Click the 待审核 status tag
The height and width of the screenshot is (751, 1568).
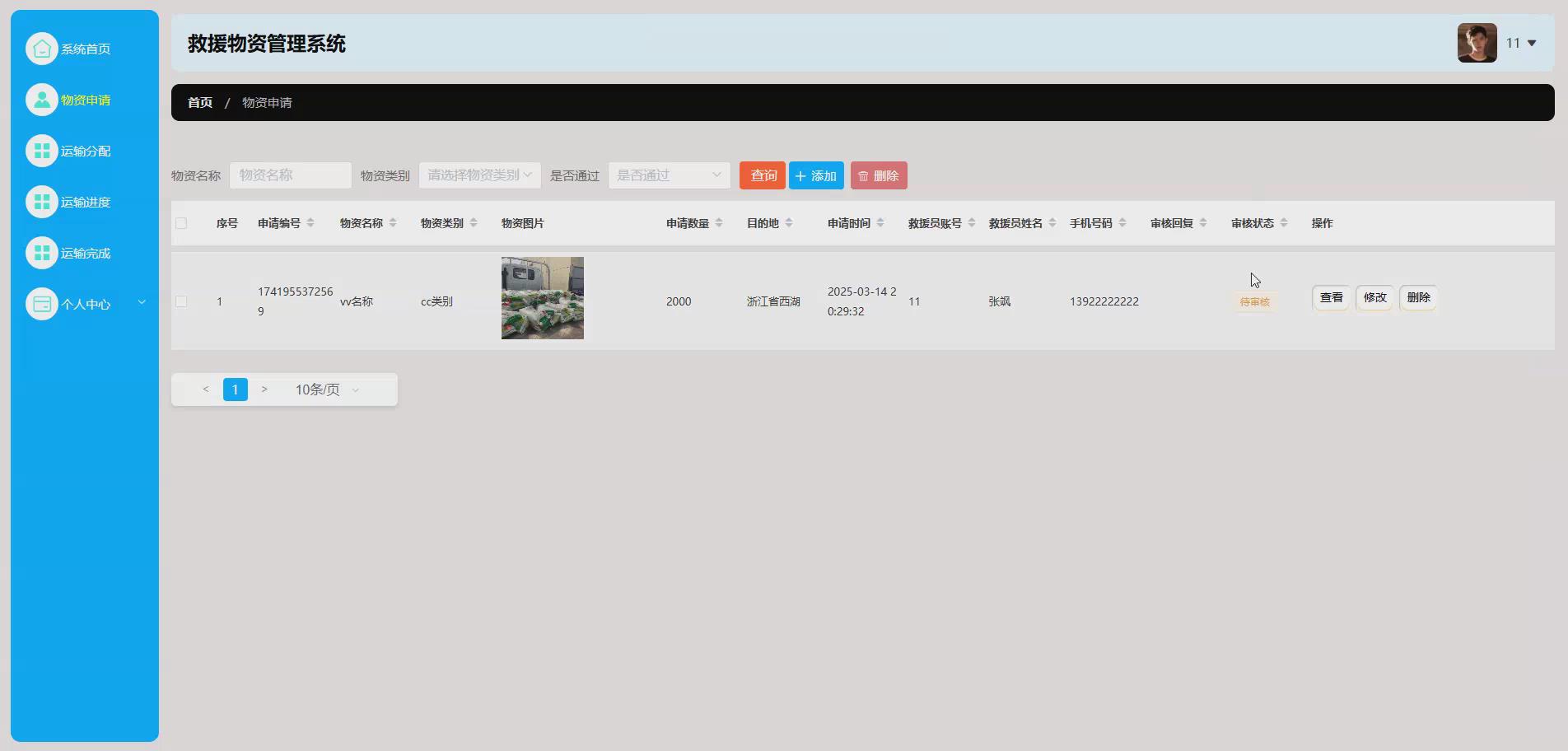pyautogui.click(x=1254, y=302)
